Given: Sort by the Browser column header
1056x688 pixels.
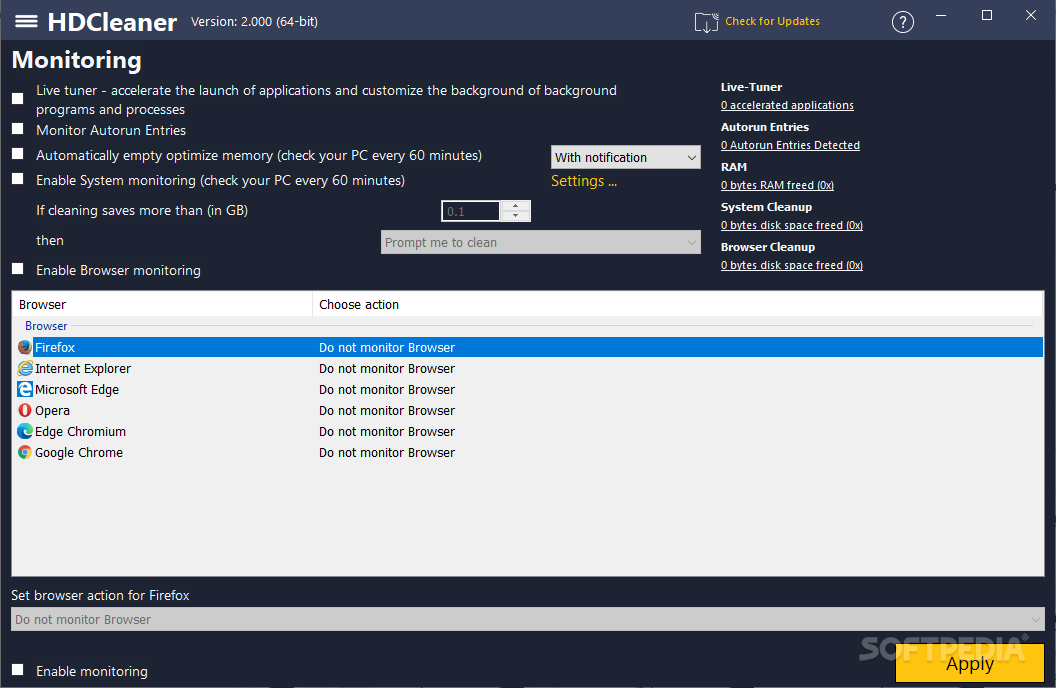Looking at the screenshot, I should click(162, 304).
